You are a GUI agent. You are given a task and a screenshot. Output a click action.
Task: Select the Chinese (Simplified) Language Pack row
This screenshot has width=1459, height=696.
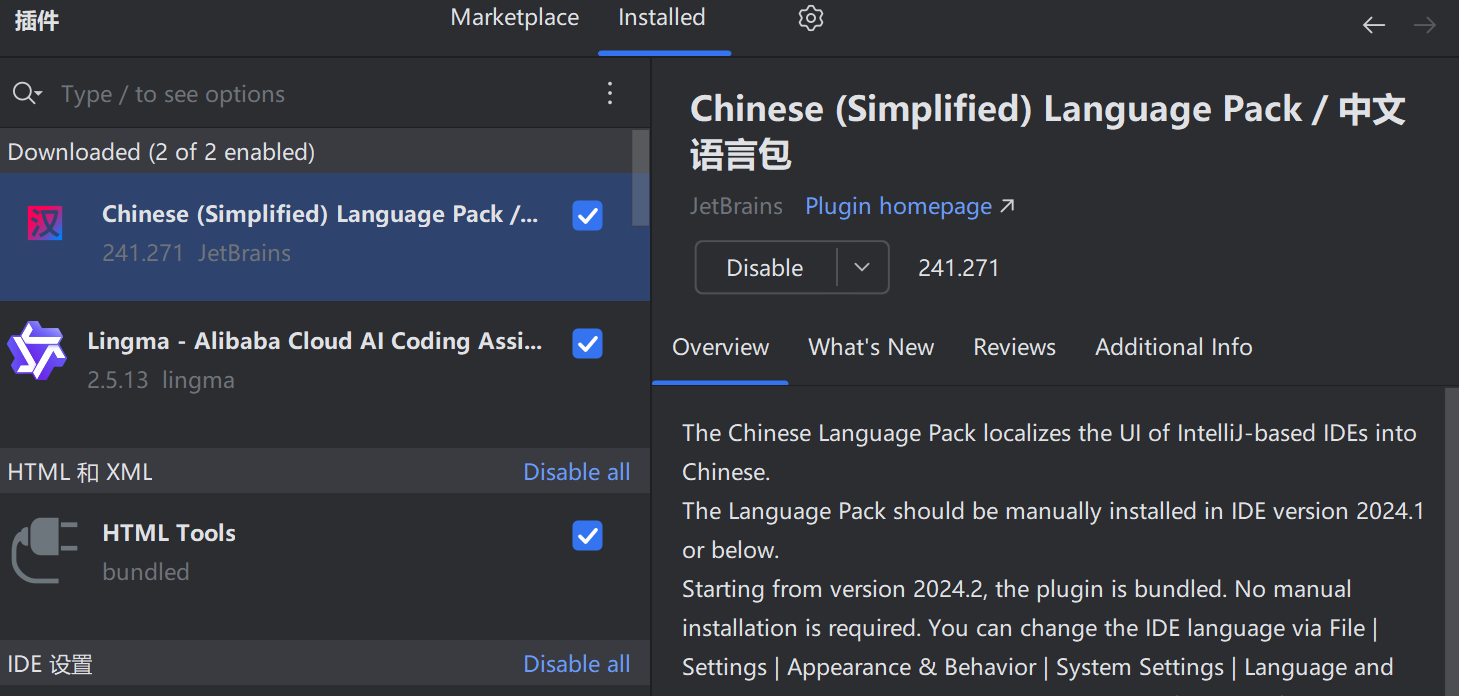click(325, 237)
